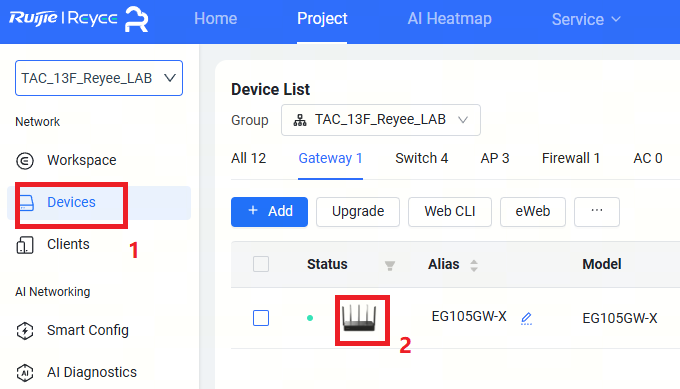680x389 pixels.
Task: Open AI Diagnostics in the sidebar
Action: tap(92, 373)
